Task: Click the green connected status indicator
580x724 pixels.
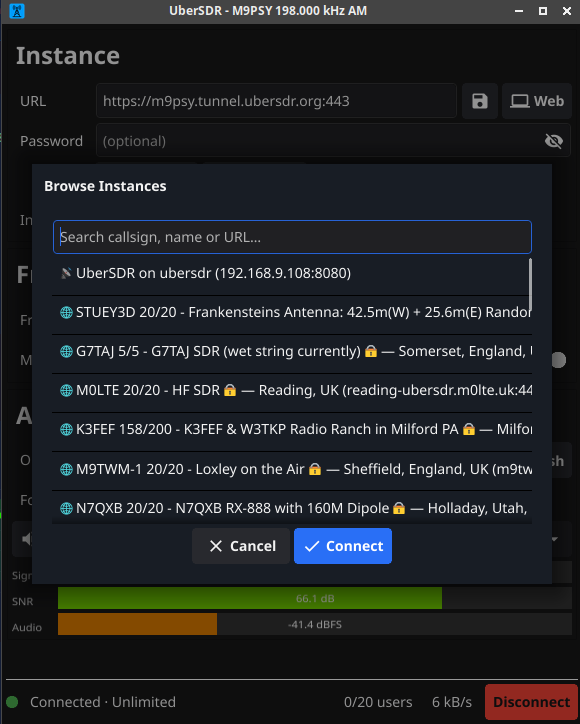Action: coord(12,702)
